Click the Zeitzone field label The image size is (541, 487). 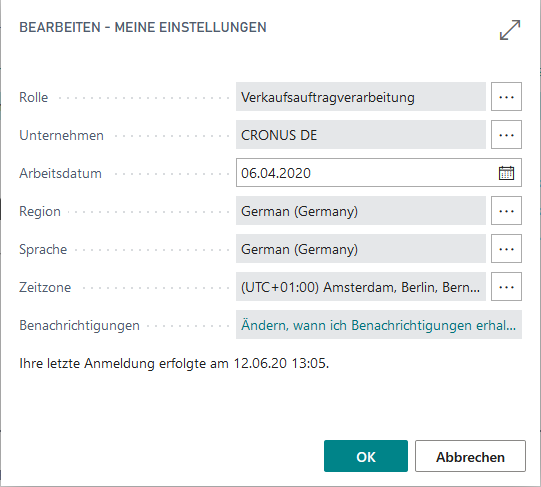pyautogui.click(x=45, y=287)
